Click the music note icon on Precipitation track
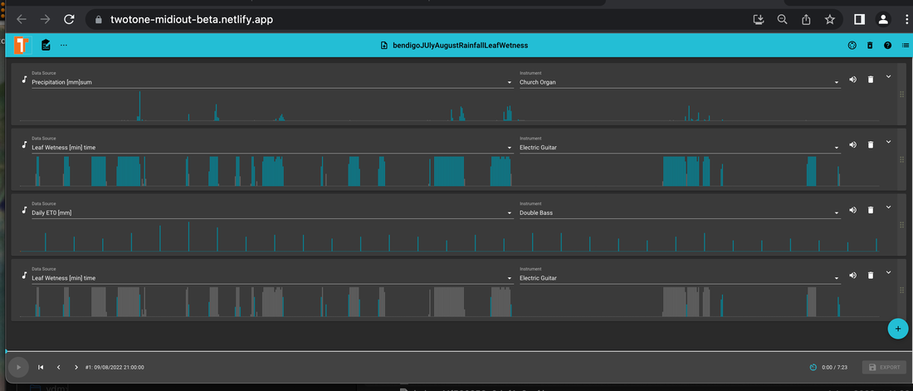This screenshot has width=913, height=391. coord(24,79)
